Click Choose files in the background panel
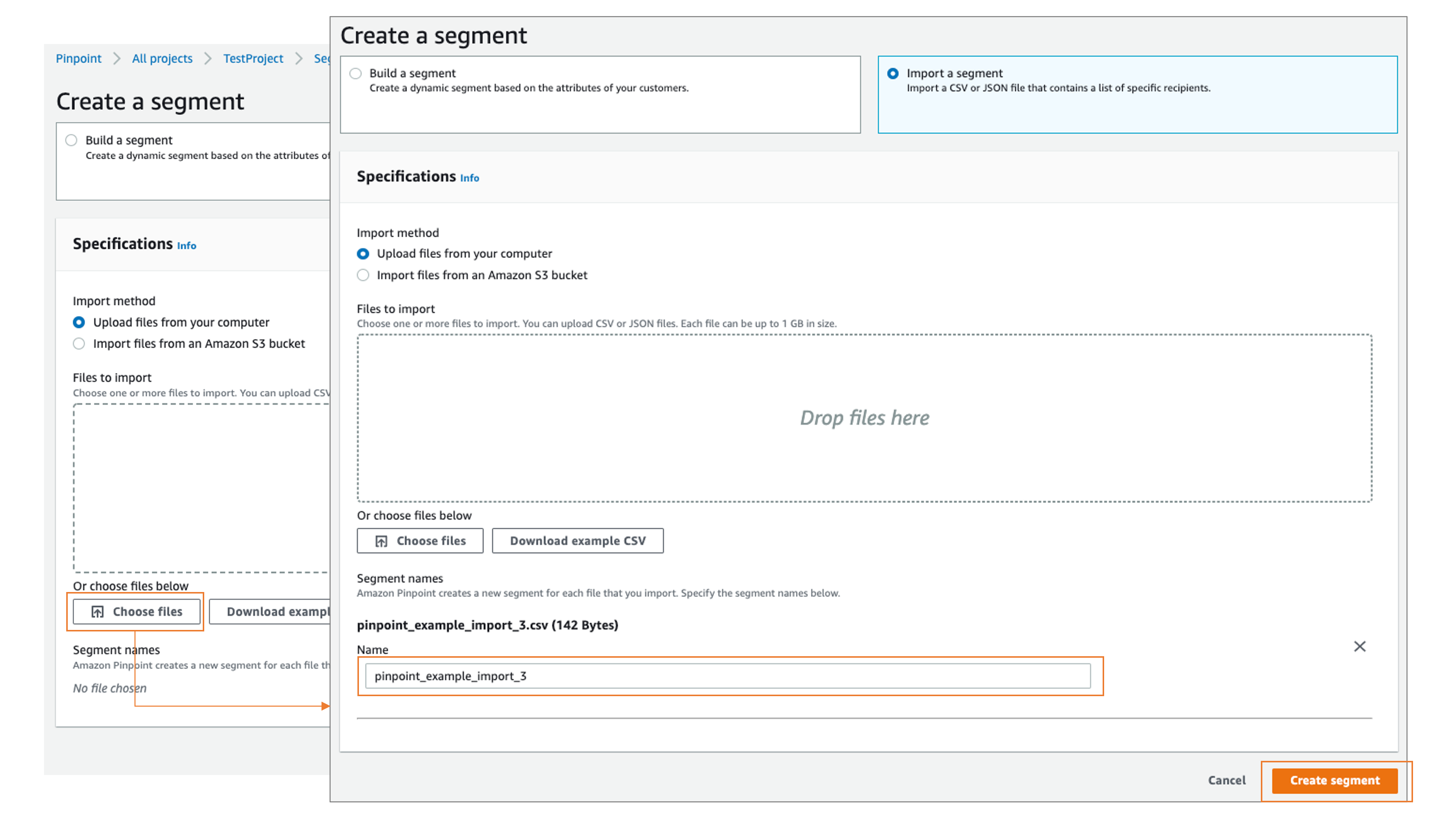Viewport: 1456px width, 819px height. point(135,611)
